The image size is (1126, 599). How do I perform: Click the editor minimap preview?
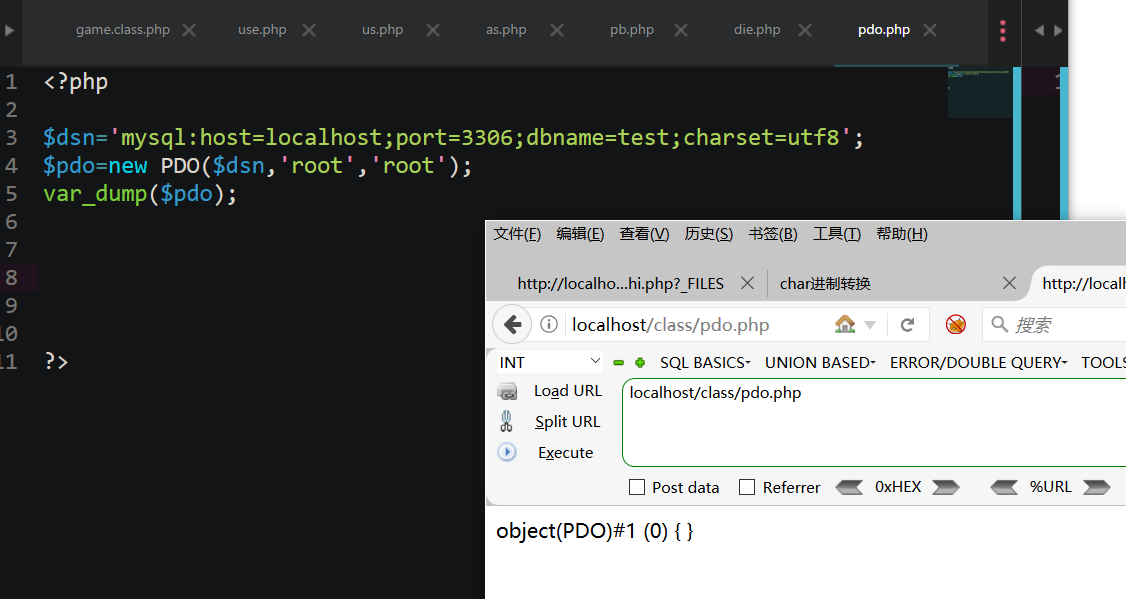pos(980,92)
